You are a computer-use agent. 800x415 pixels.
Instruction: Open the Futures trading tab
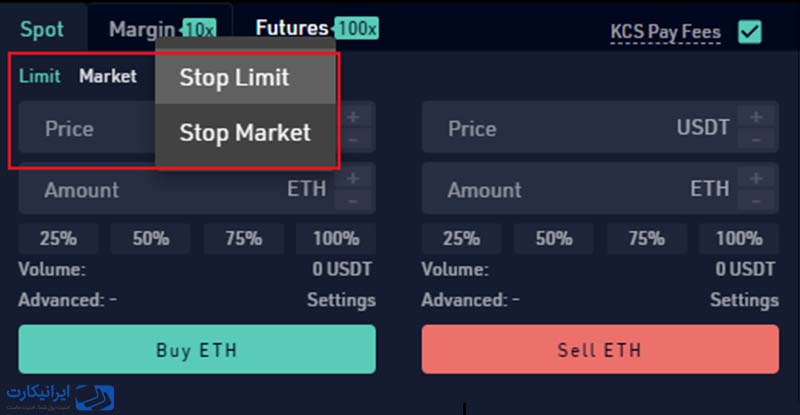coord(292,28)
